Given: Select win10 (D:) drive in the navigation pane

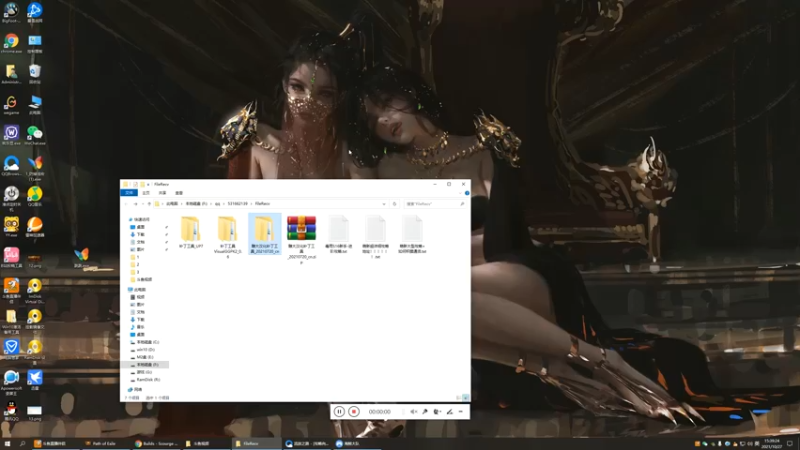Looking at the screenshot, I should [x=143, y=349].
